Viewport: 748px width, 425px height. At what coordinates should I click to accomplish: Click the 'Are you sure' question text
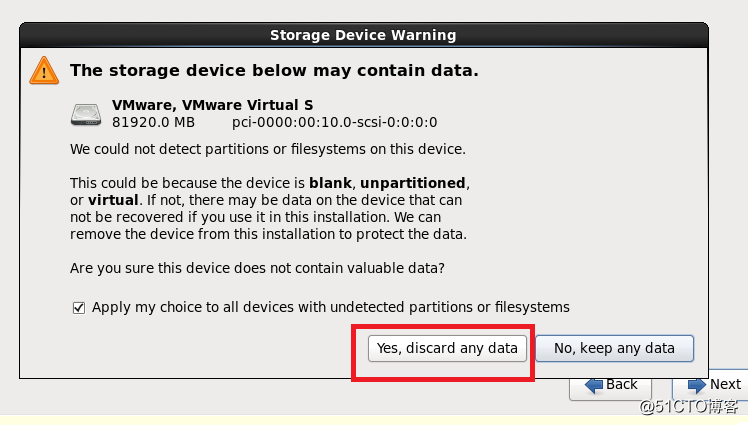257,268
